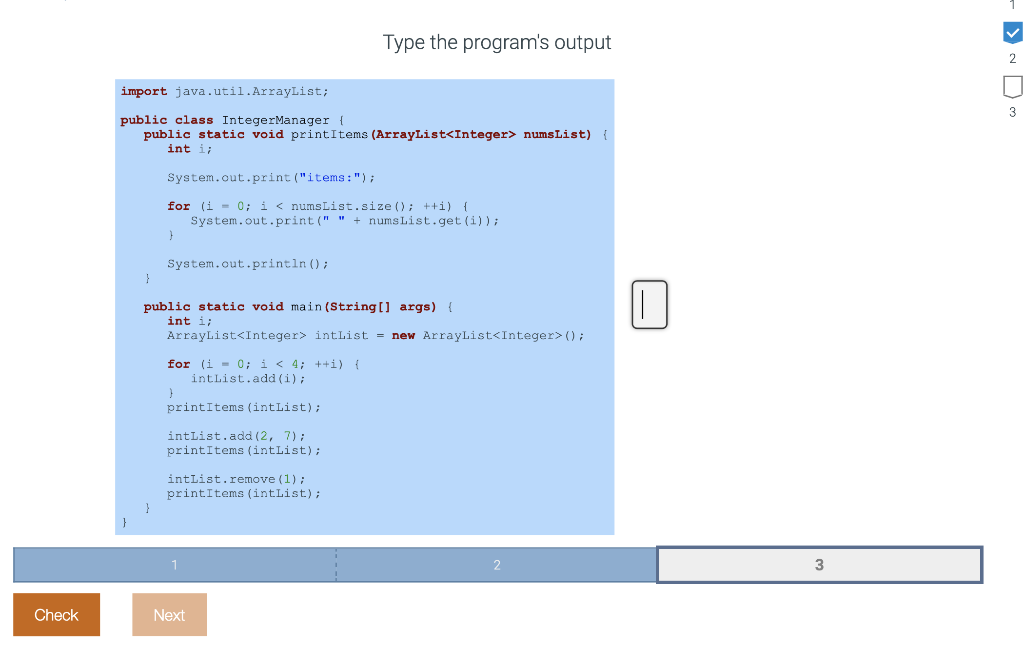Select progress bar segment 2

(497, 564)
